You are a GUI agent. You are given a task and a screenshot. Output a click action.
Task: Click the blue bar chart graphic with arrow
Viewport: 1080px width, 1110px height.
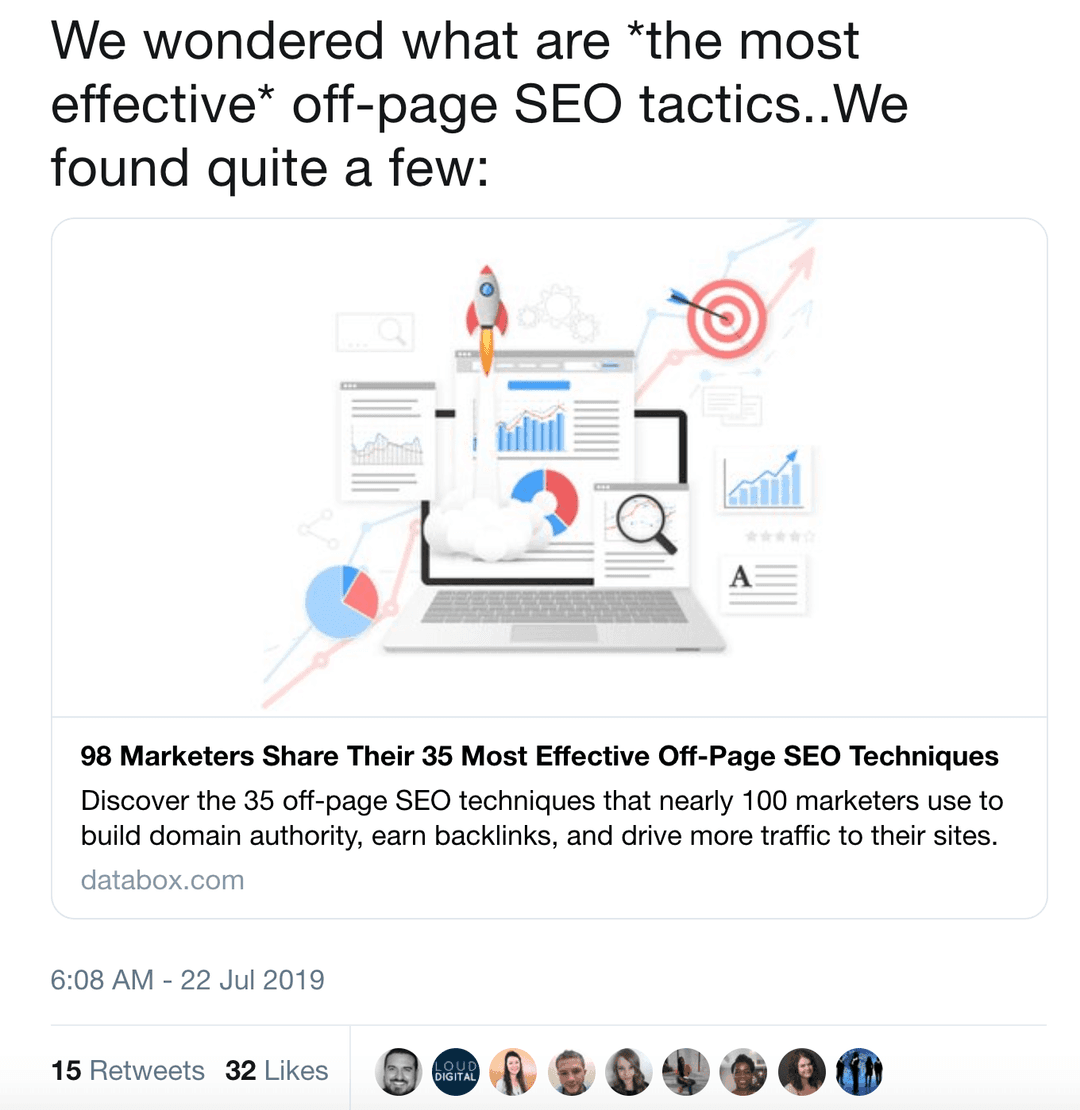click(765, 480)
